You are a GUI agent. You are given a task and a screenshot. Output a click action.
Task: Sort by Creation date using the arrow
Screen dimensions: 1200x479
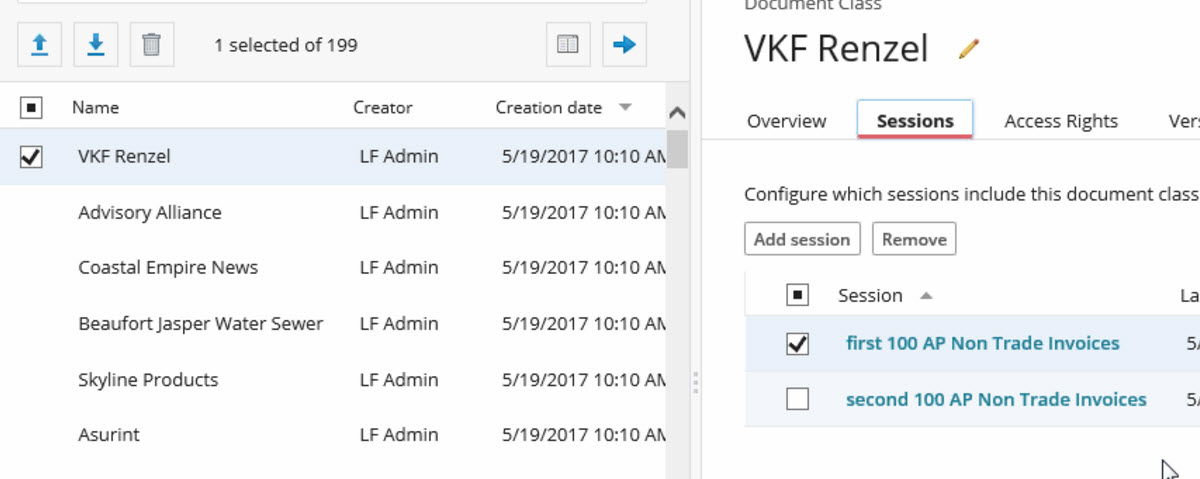coord(625,107)
